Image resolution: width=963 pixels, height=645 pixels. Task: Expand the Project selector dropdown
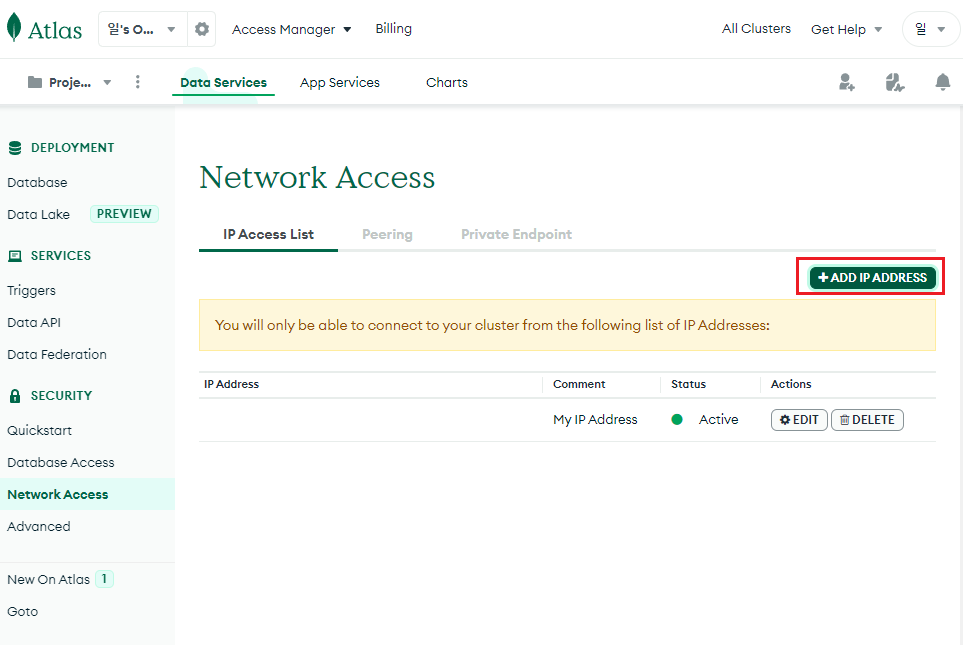tap(69, 82)
